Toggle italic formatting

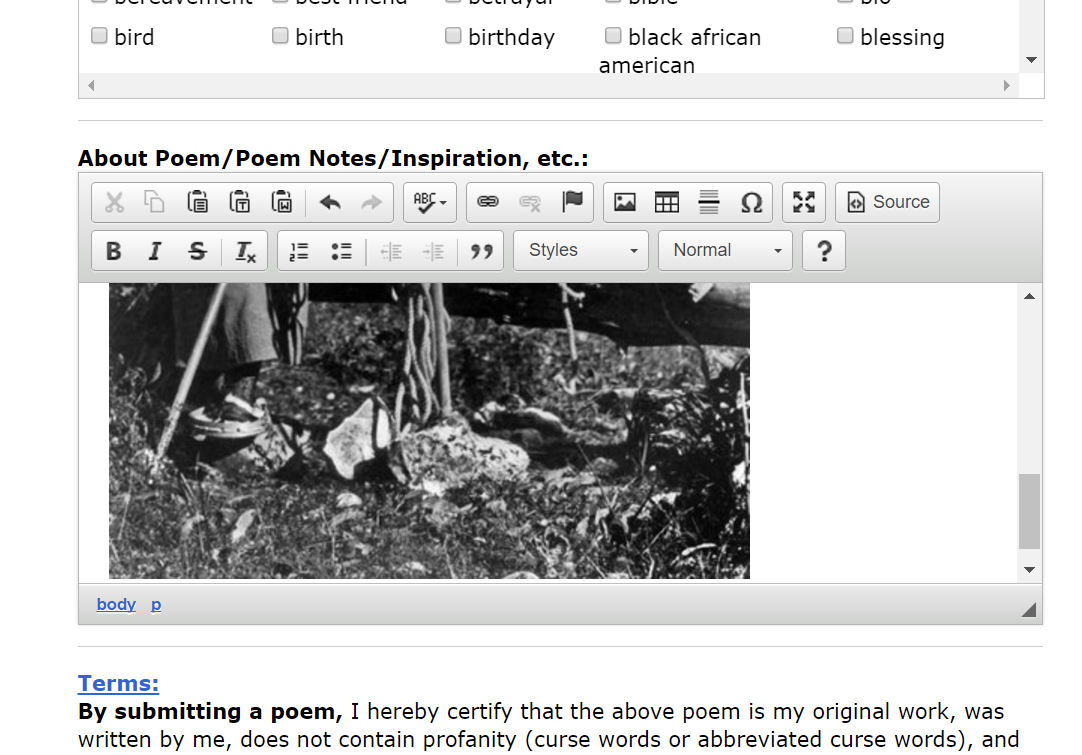(x=155, y=251)
